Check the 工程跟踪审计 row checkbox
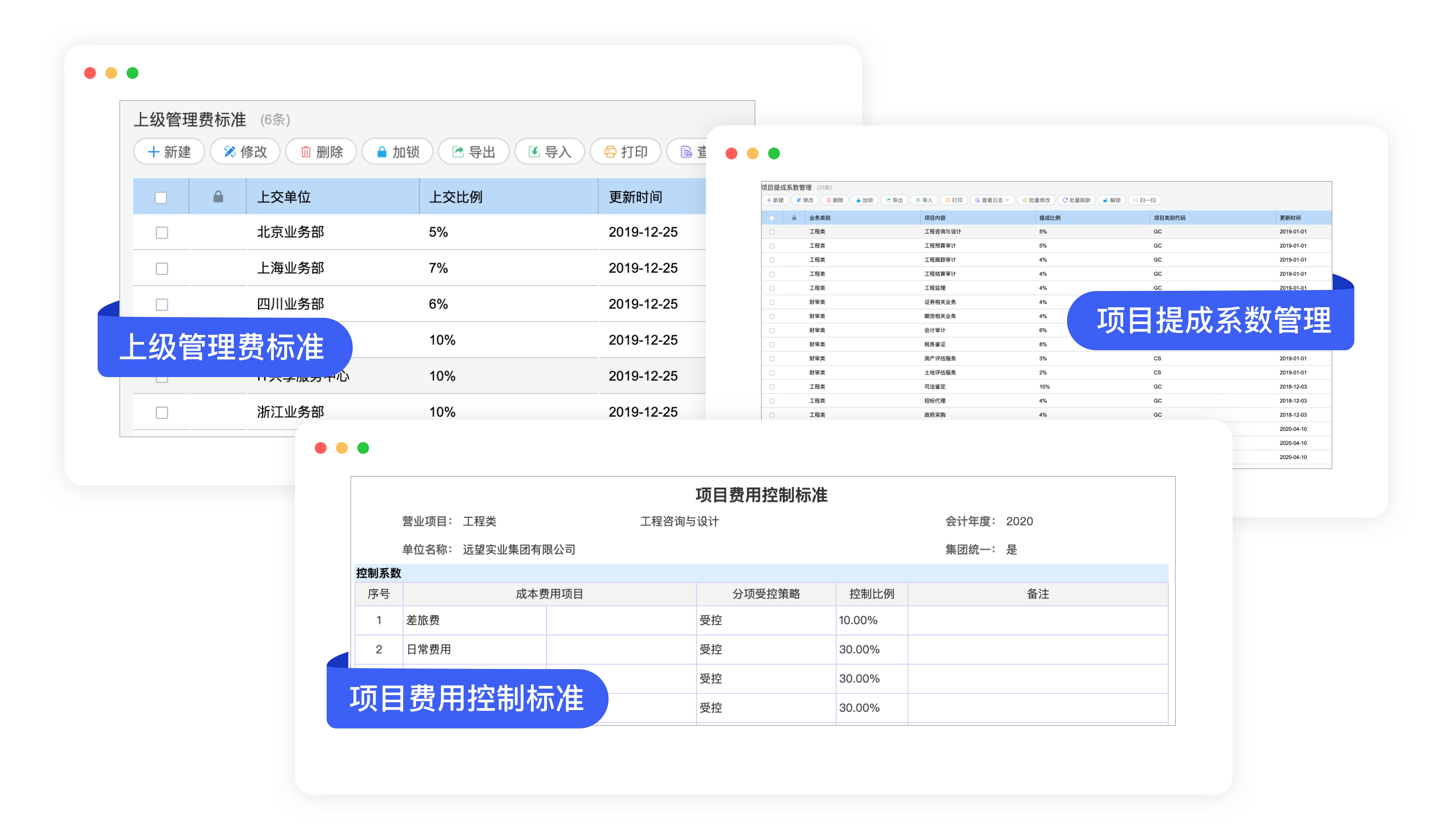 [772, 260]
